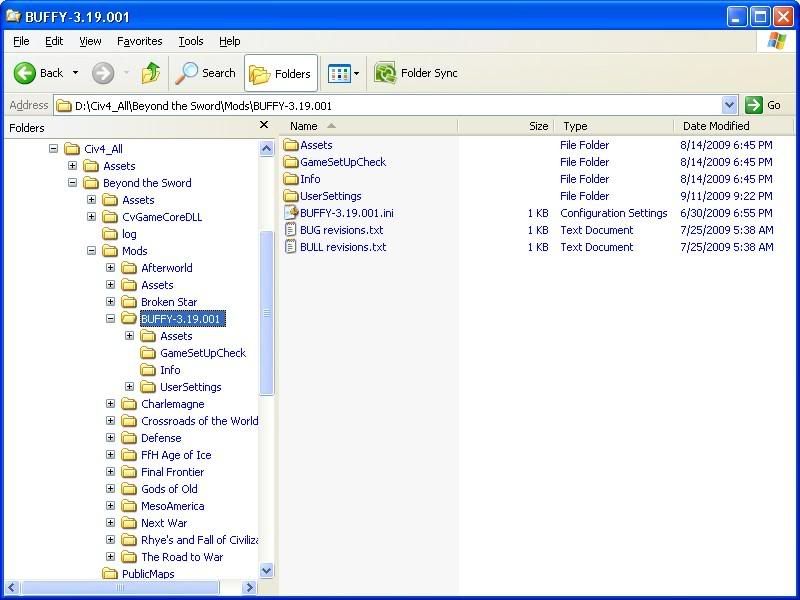Image resolution: width=800 pixels, height=600 pixels.
Task: Select BULL revisions.txt file icon
Action: (291, 247)
